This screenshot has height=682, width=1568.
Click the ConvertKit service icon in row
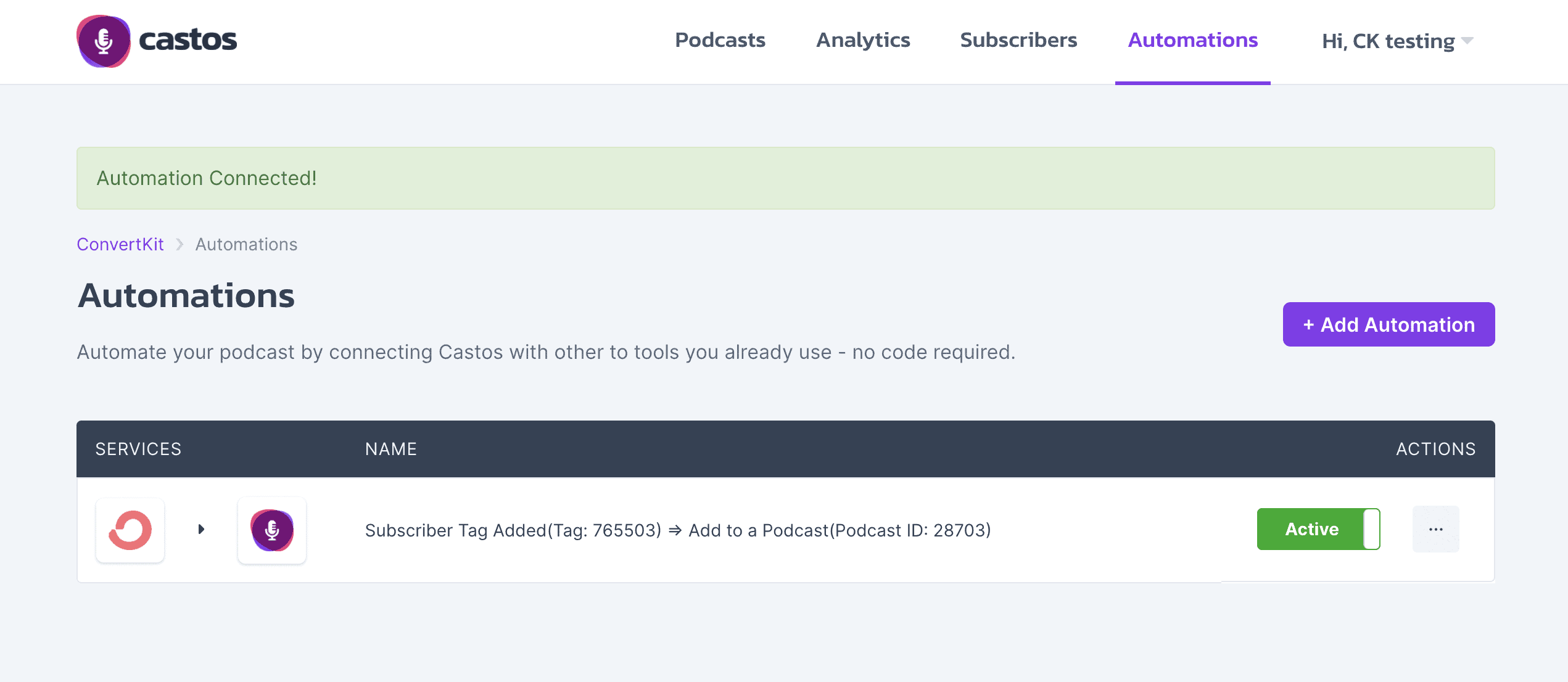[130, 530]
